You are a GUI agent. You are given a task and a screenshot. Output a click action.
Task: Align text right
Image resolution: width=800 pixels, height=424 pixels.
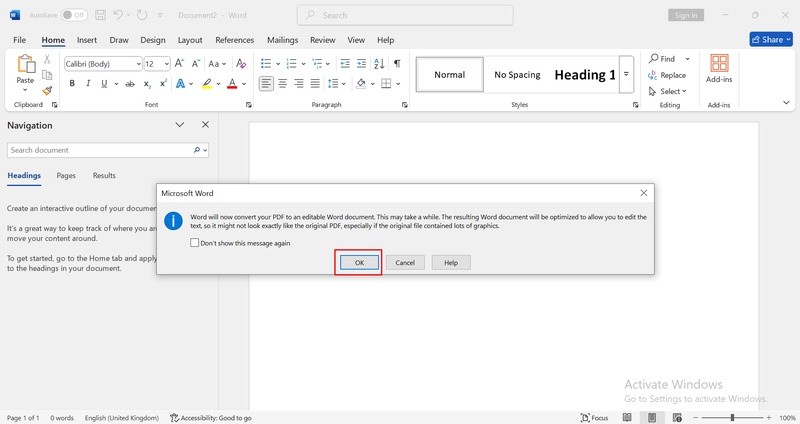299,83
